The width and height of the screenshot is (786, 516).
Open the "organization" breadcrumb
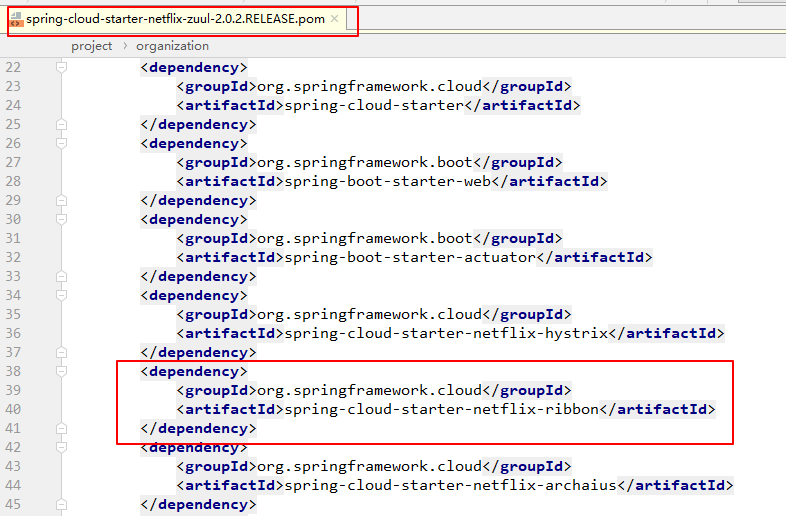pyautogui.click(x=172, y=46)
